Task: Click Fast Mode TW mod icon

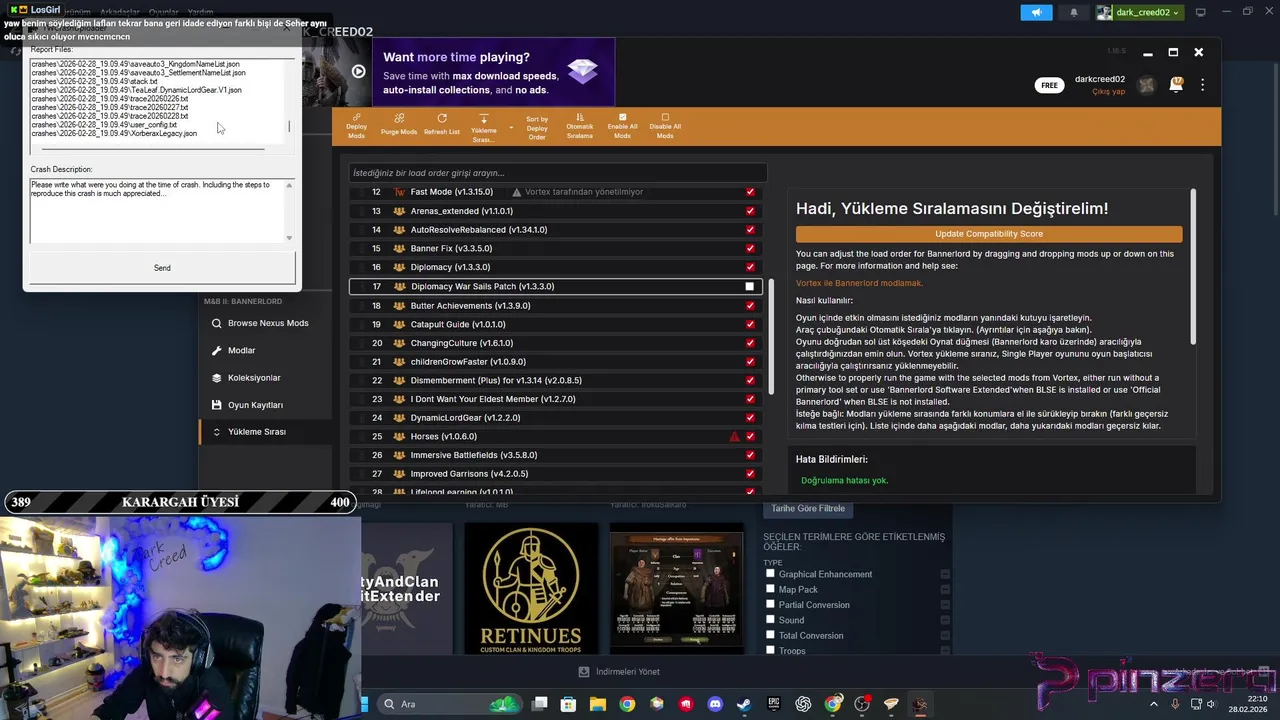Action: pyautogui.click(x=399, y=192)
